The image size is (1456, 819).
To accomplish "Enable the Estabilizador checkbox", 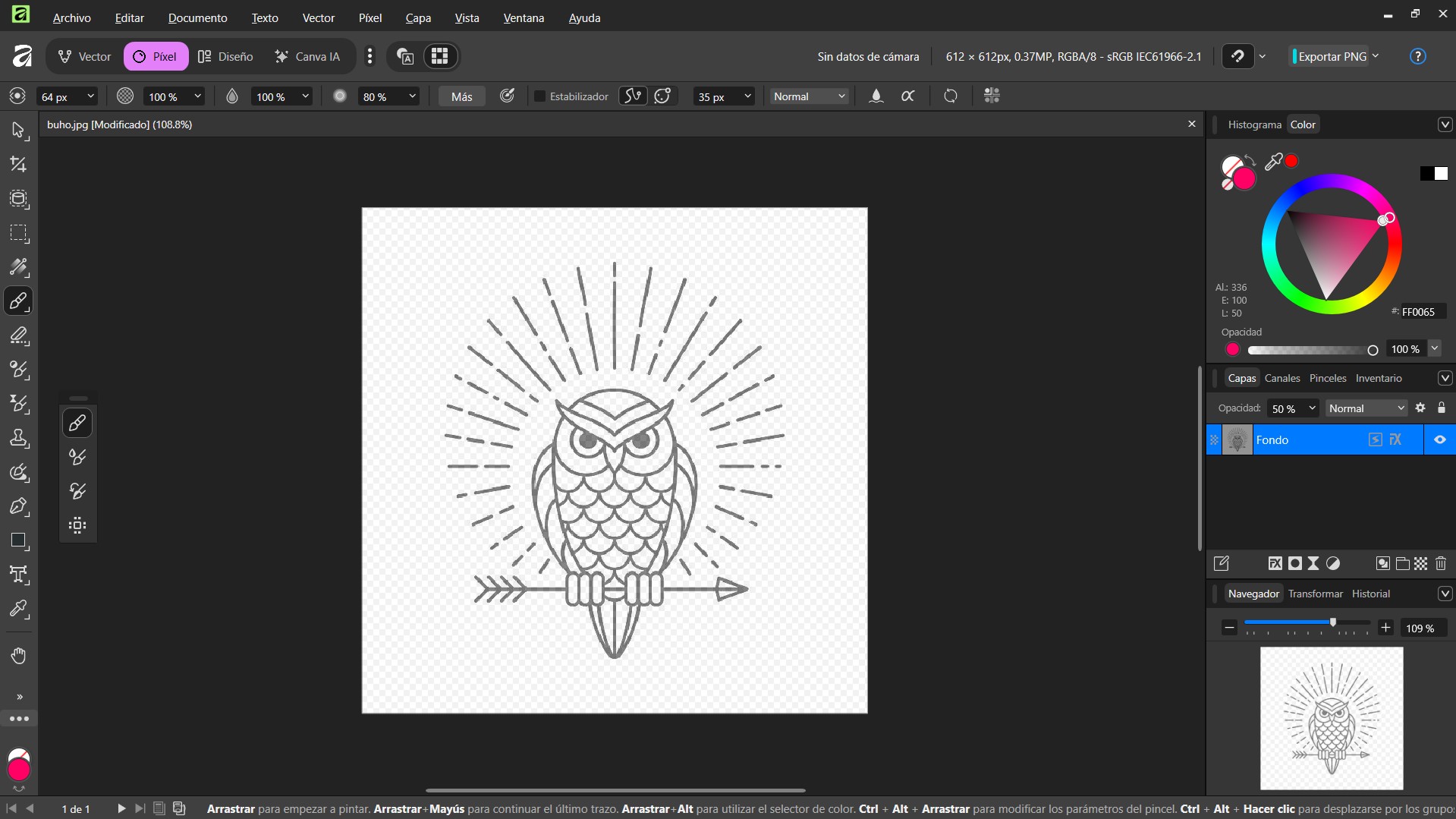I will (x=539, y=96).
